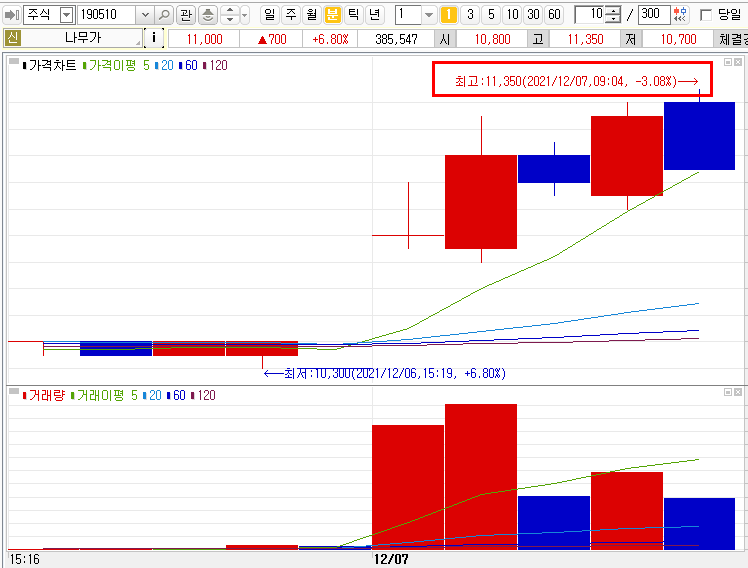Close the price chart pane
Viewport: 748px width, 568px height.
pyautogui.click(x=738, y=62)
